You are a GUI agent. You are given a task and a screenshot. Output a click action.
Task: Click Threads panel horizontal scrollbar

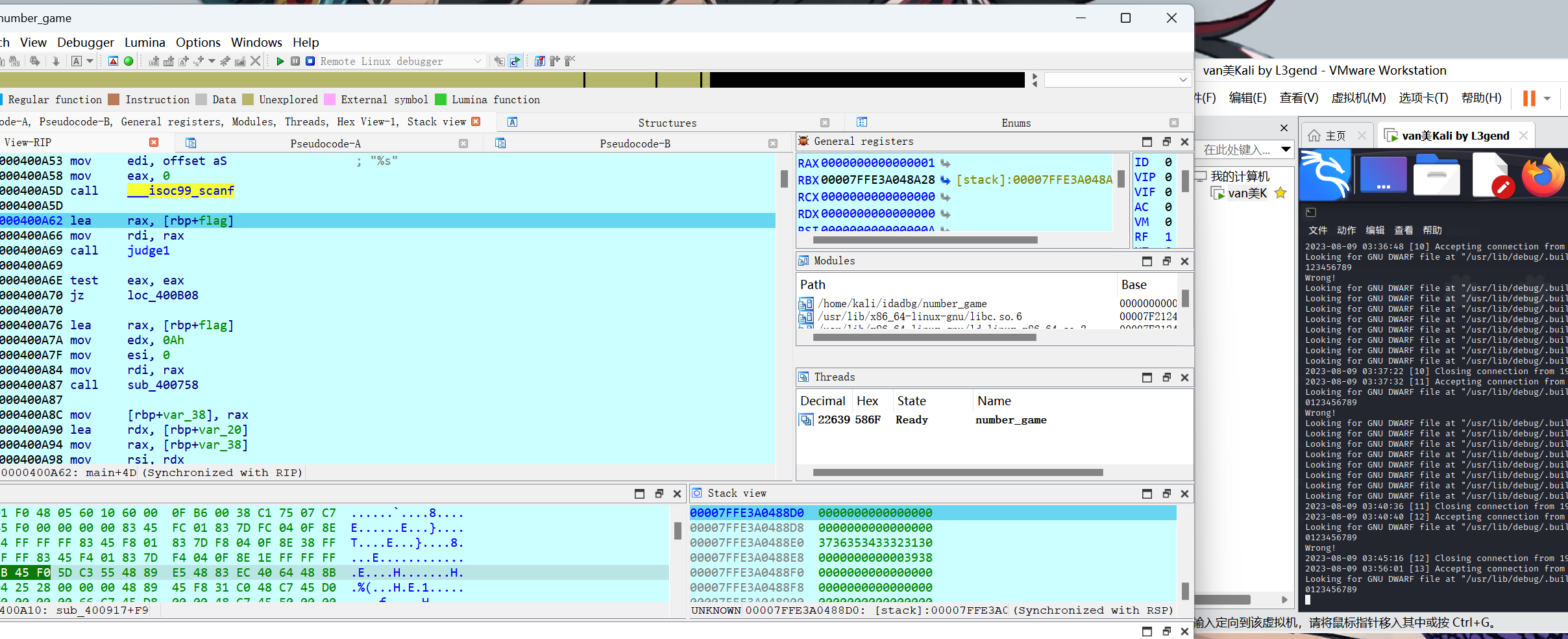(x=958, y=472)
